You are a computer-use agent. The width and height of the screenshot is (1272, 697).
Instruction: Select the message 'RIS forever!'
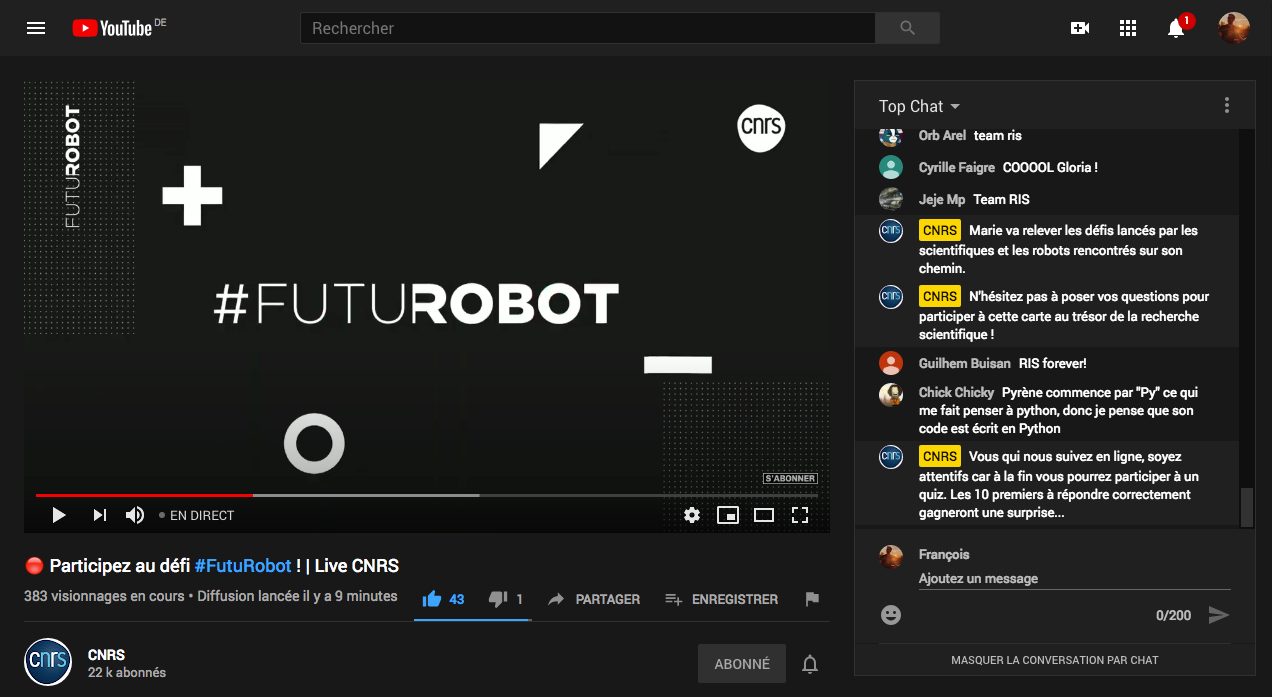1052,364
